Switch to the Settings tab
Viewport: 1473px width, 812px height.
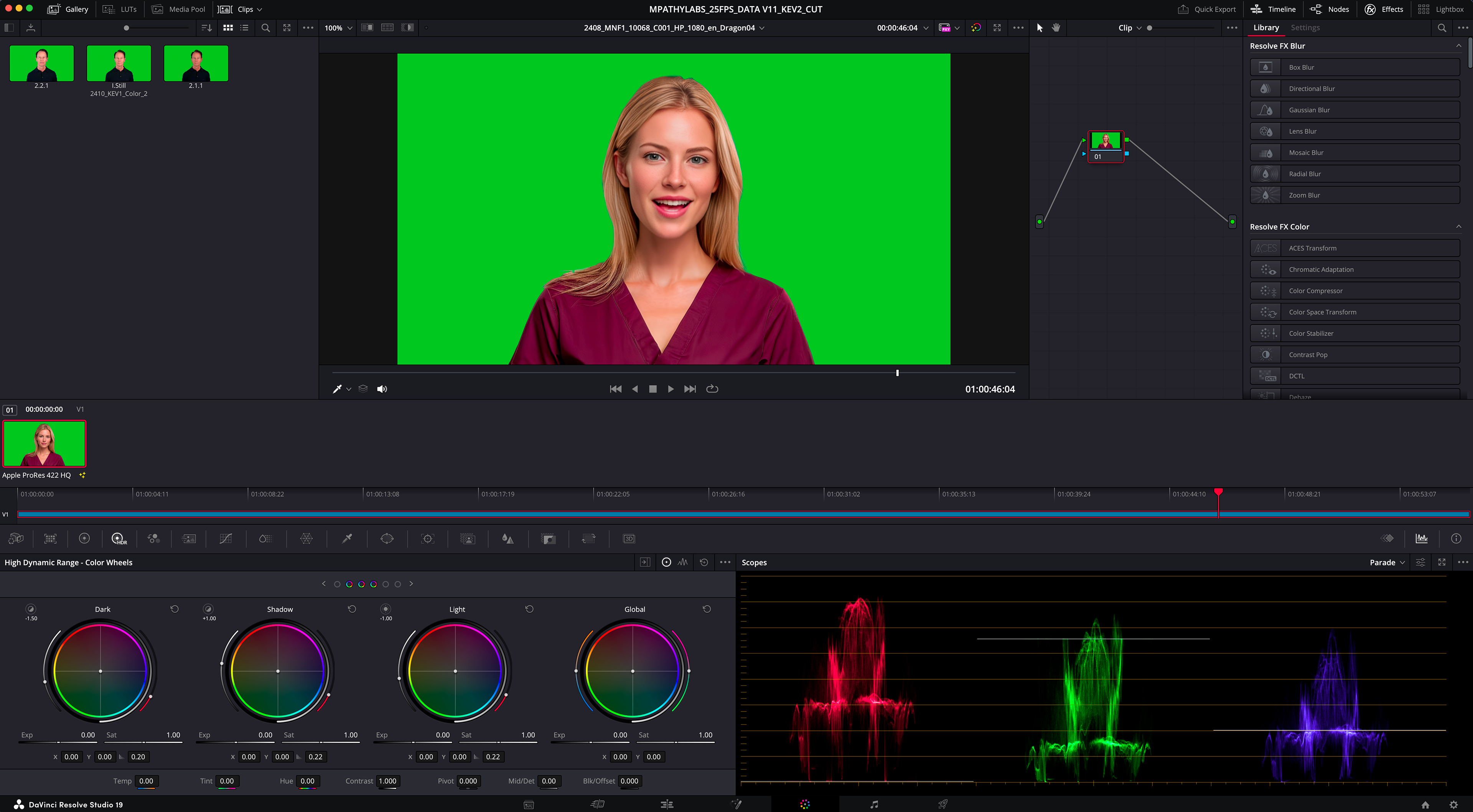[x=1305, y=28]
